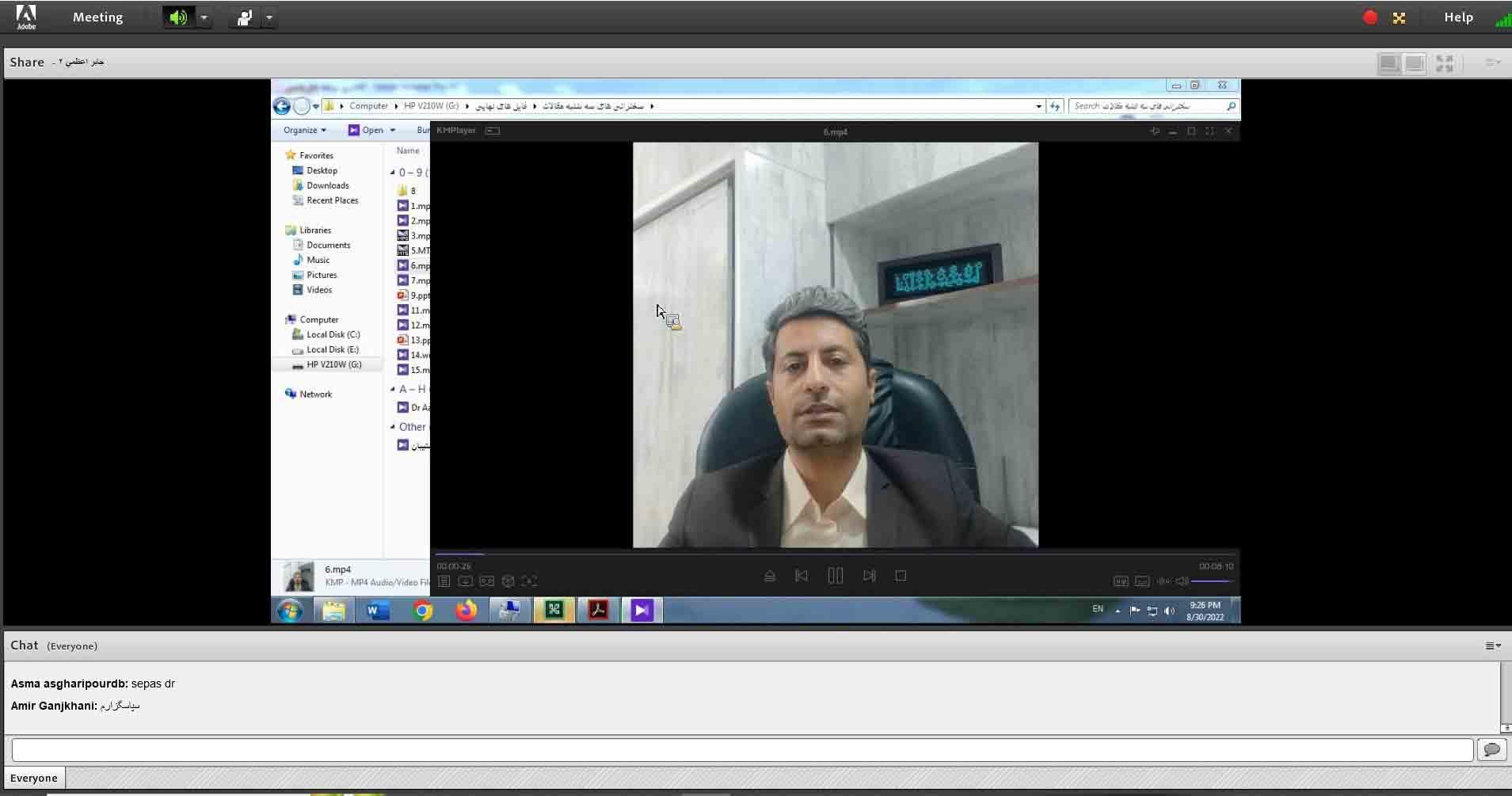Stop the video playback
Screen dimensions: 1512x796
(x=901, y=576)
